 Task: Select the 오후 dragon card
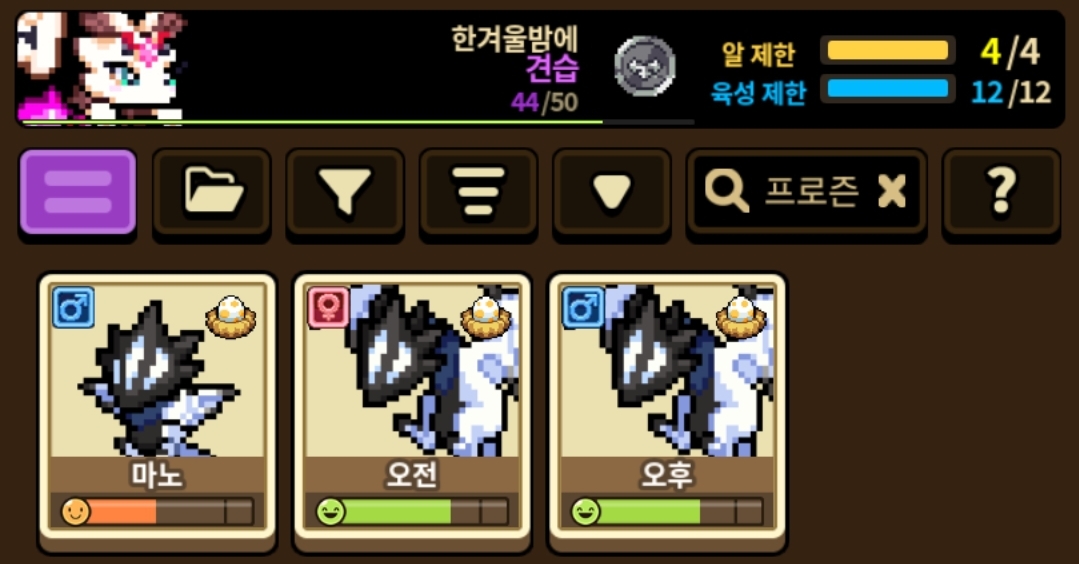(x=667, y=411)
